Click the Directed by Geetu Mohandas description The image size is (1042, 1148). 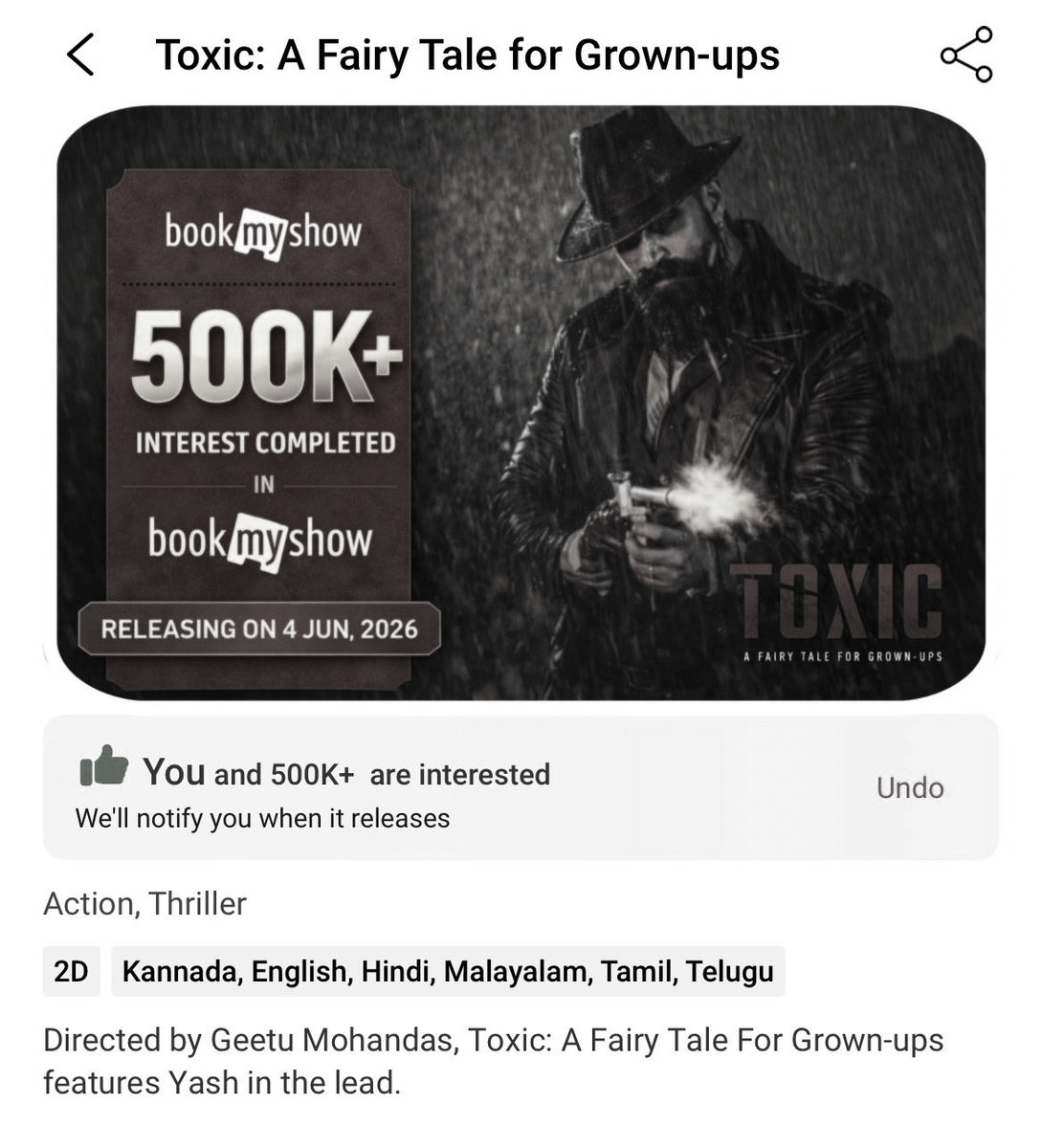point(493,1061)
